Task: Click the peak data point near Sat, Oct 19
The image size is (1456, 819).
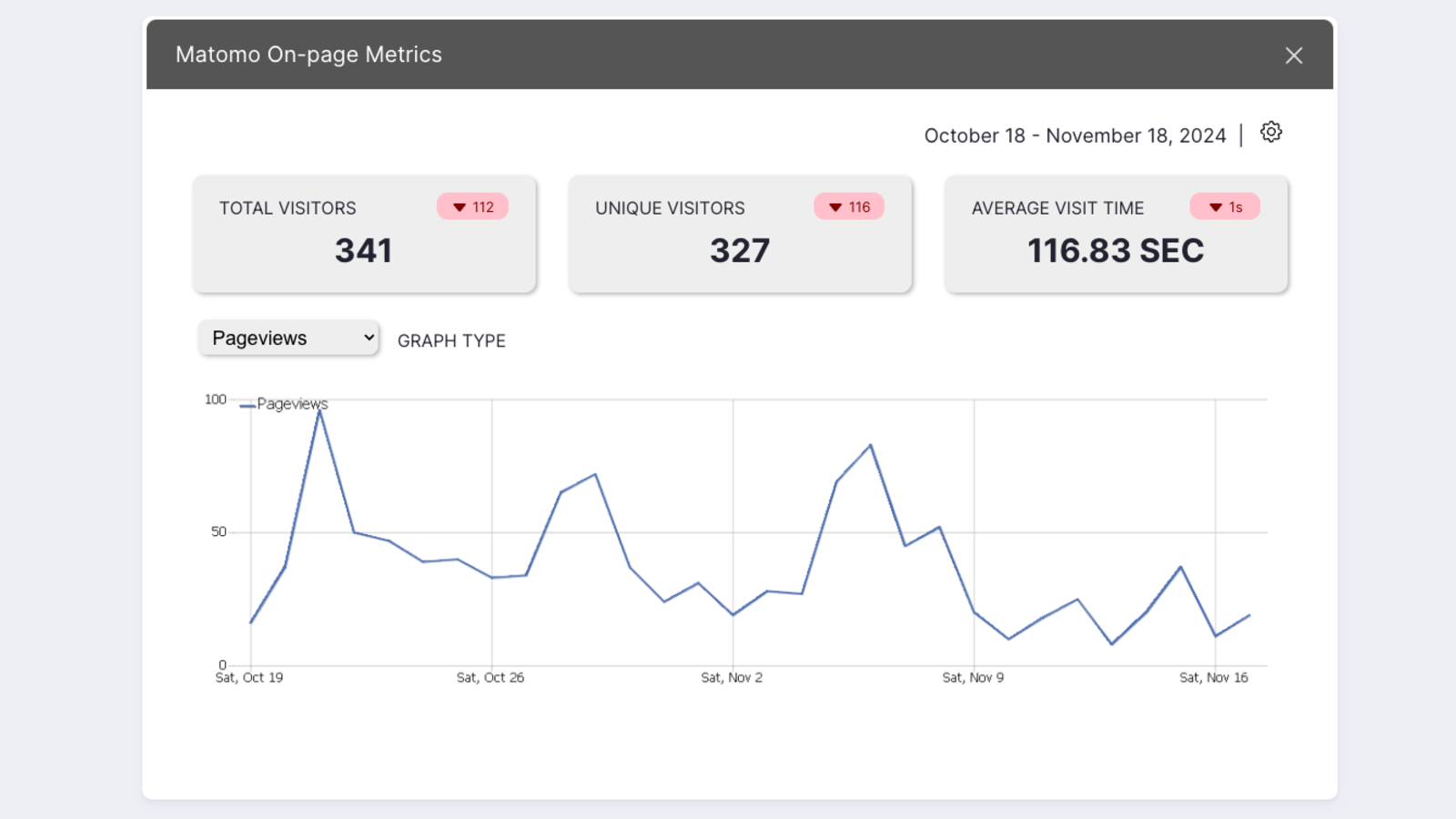Action: [319, 410]
